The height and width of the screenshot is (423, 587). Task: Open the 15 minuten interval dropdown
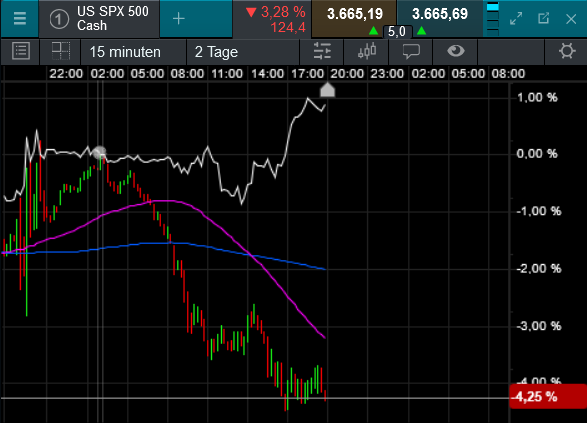click(133, 52)
